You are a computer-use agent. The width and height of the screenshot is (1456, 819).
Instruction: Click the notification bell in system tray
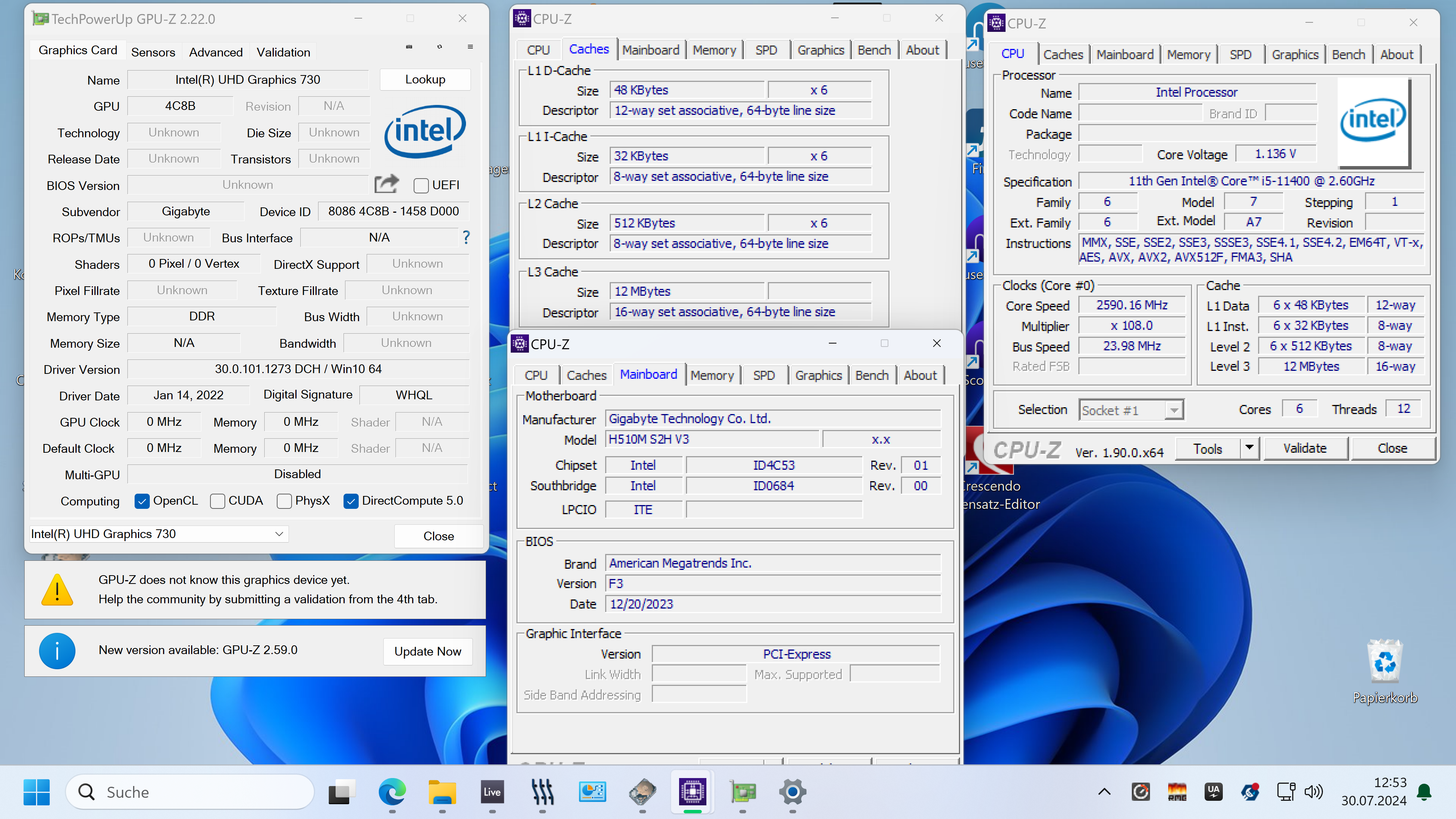tap(1425, 792)
